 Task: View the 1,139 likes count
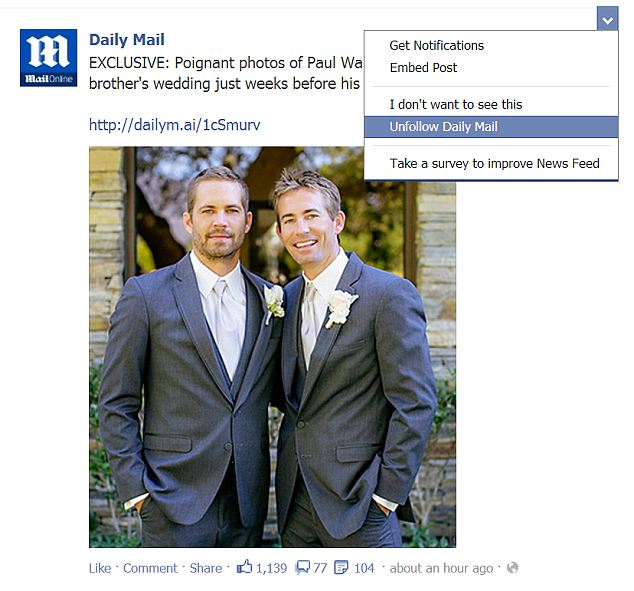tap(271, 568)
